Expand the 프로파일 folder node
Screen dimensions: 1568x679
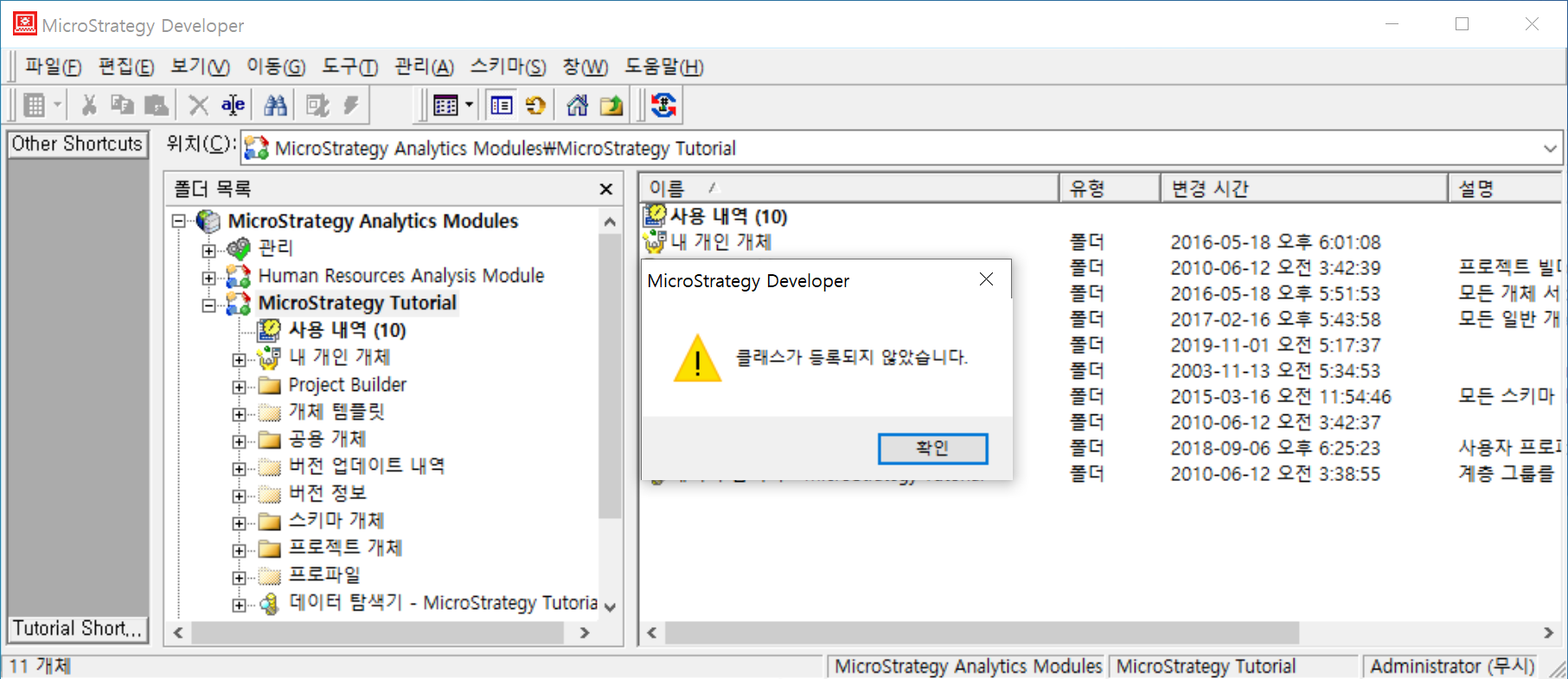(239, 578)
